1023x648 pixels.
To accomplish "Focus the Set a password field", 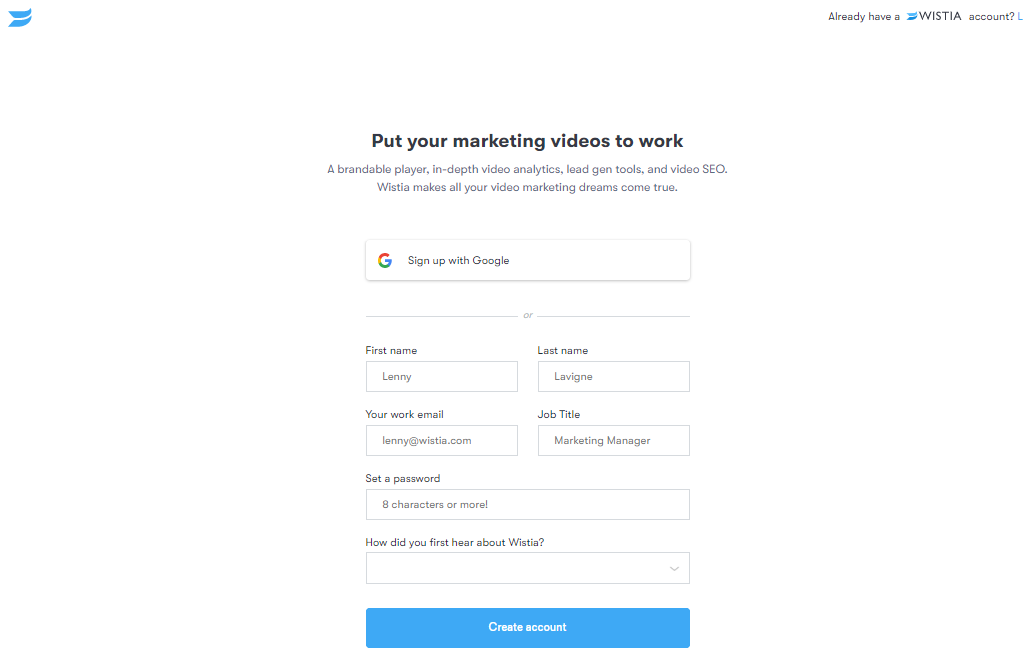I will (x=527, y=504).
